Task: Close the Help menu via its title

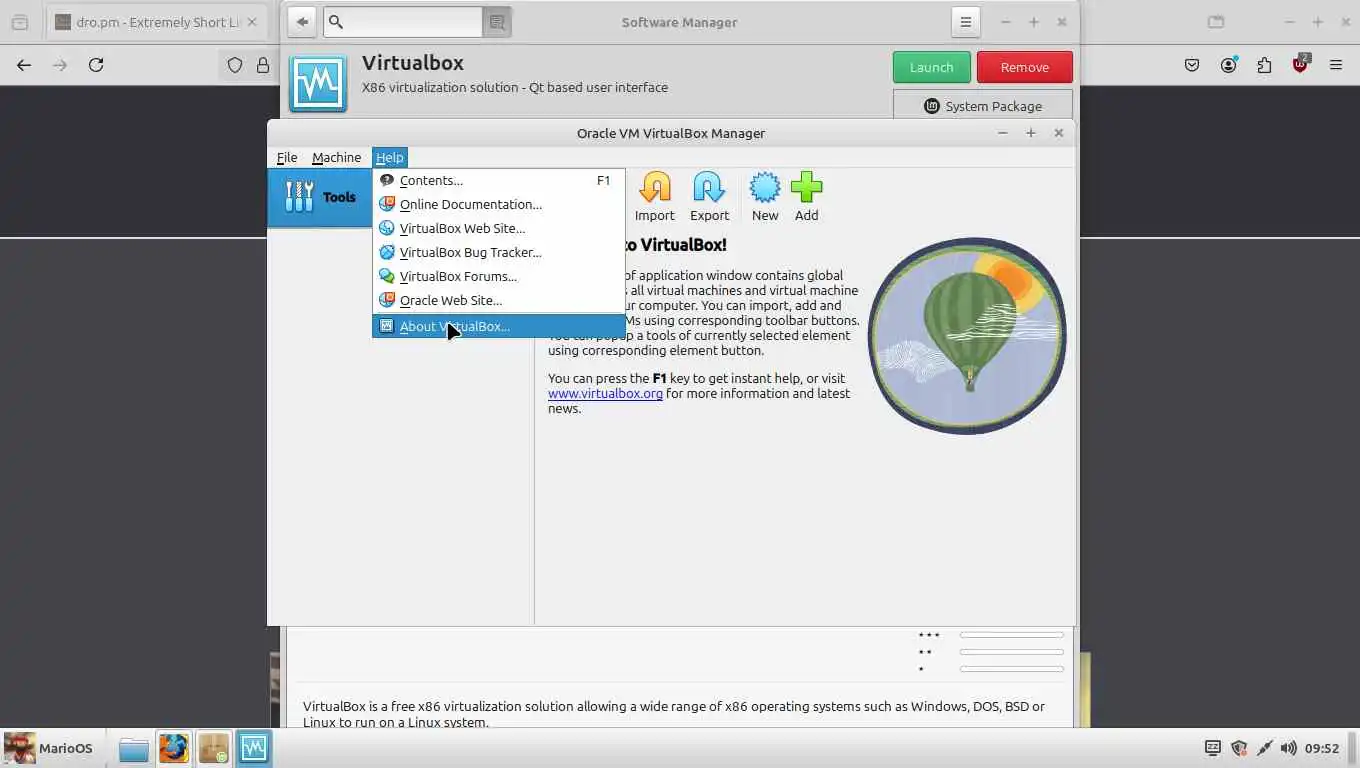Action: (x=389, y=157)
